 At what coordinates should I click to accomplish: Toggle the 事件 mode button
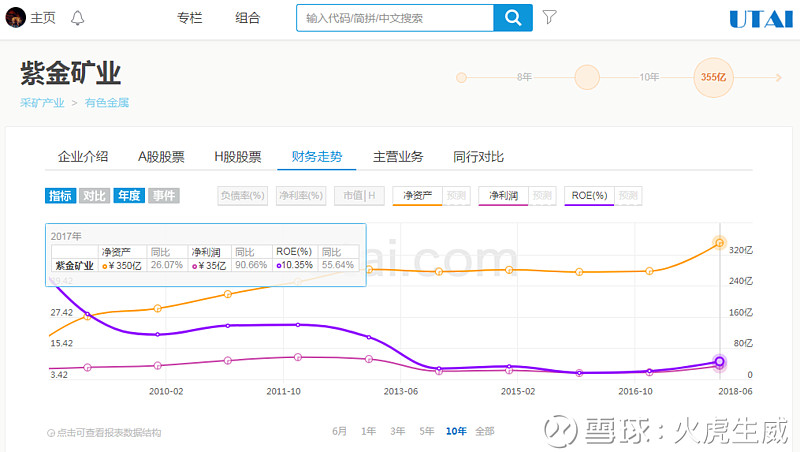click(x=164, y=195)
